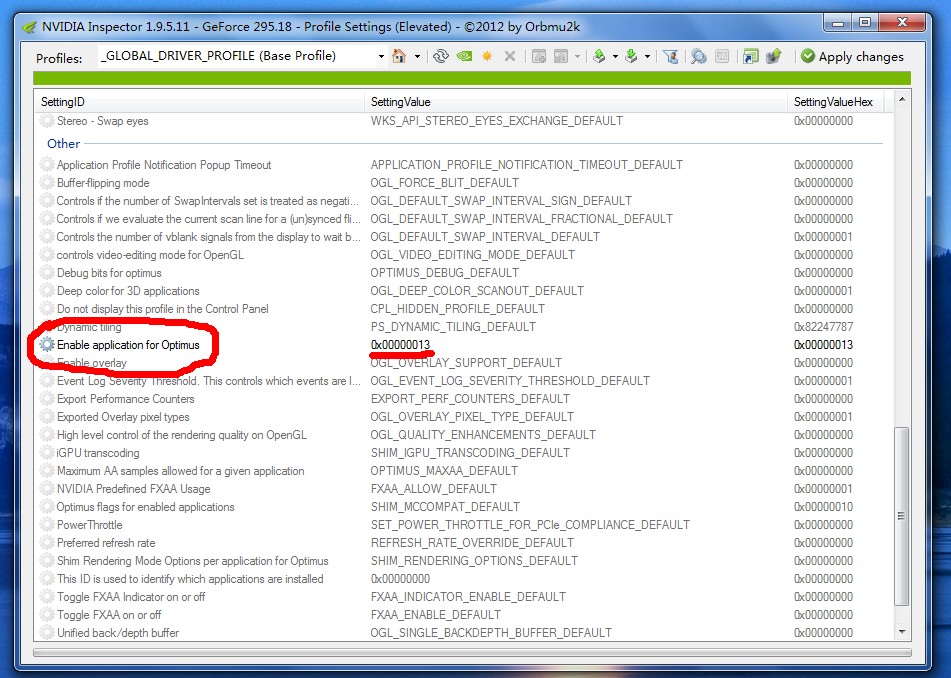The image size is (951, 678).
Task: Open the Profiles combo box dropdown arrow
Action: pyautogui.click(x=381, y=56)
